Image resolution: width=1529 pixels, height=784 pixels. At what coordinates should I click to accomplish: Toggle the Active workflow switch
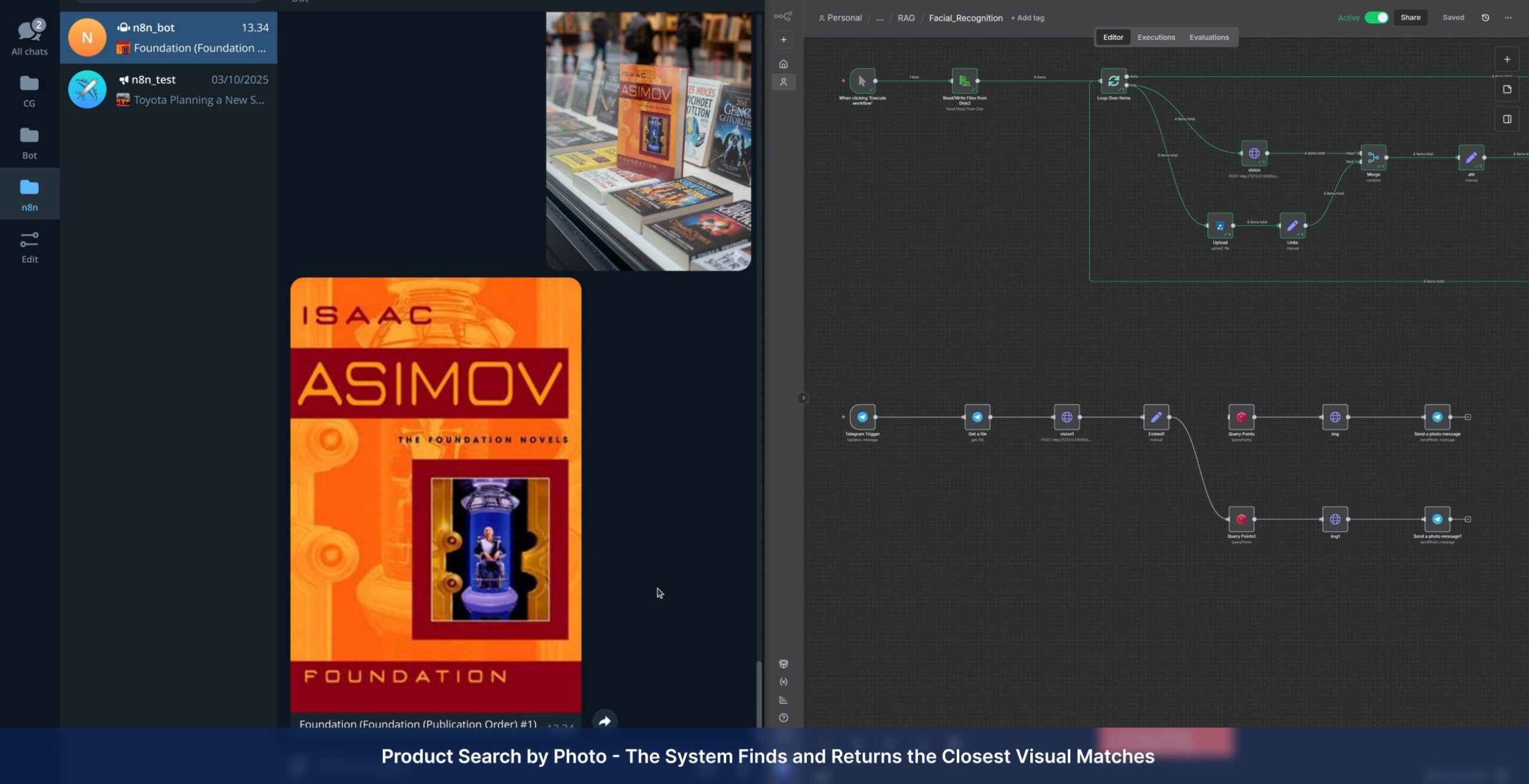click(1377, 18)
